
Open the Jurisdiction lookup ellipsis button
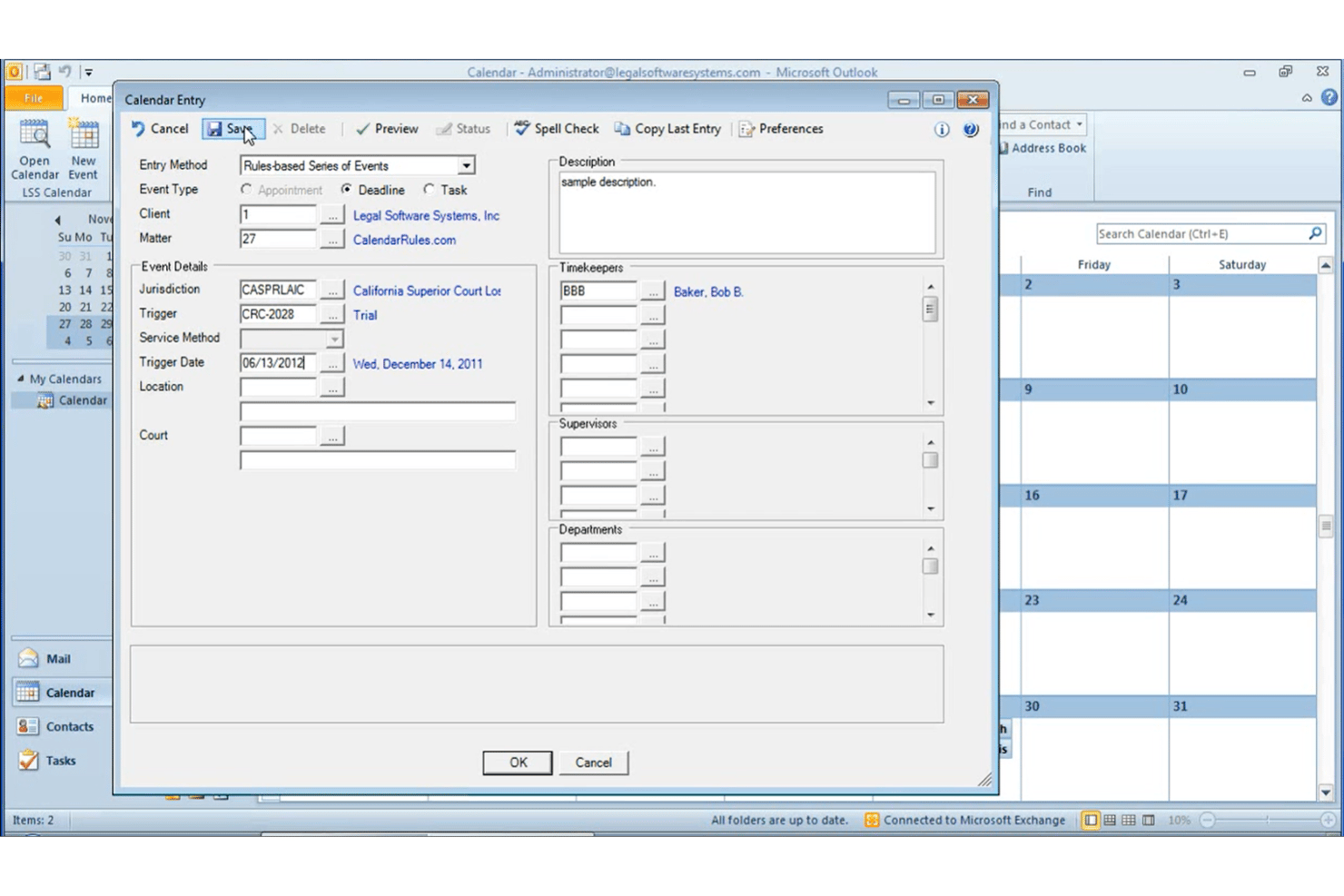coord(332,290)
